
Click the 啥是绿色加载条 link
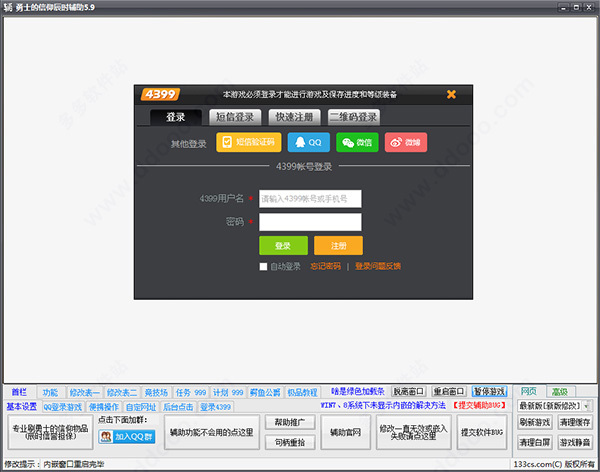coord(357,391)
